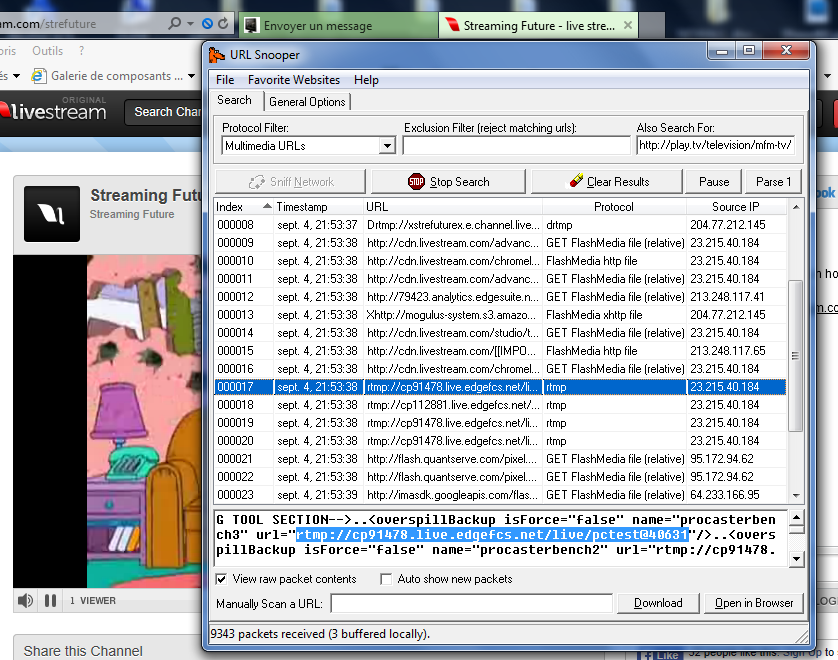Select row 000012 analytics.edgesuite entry
This screenshot has height=660, width=838.
click(x=500, y=297)
